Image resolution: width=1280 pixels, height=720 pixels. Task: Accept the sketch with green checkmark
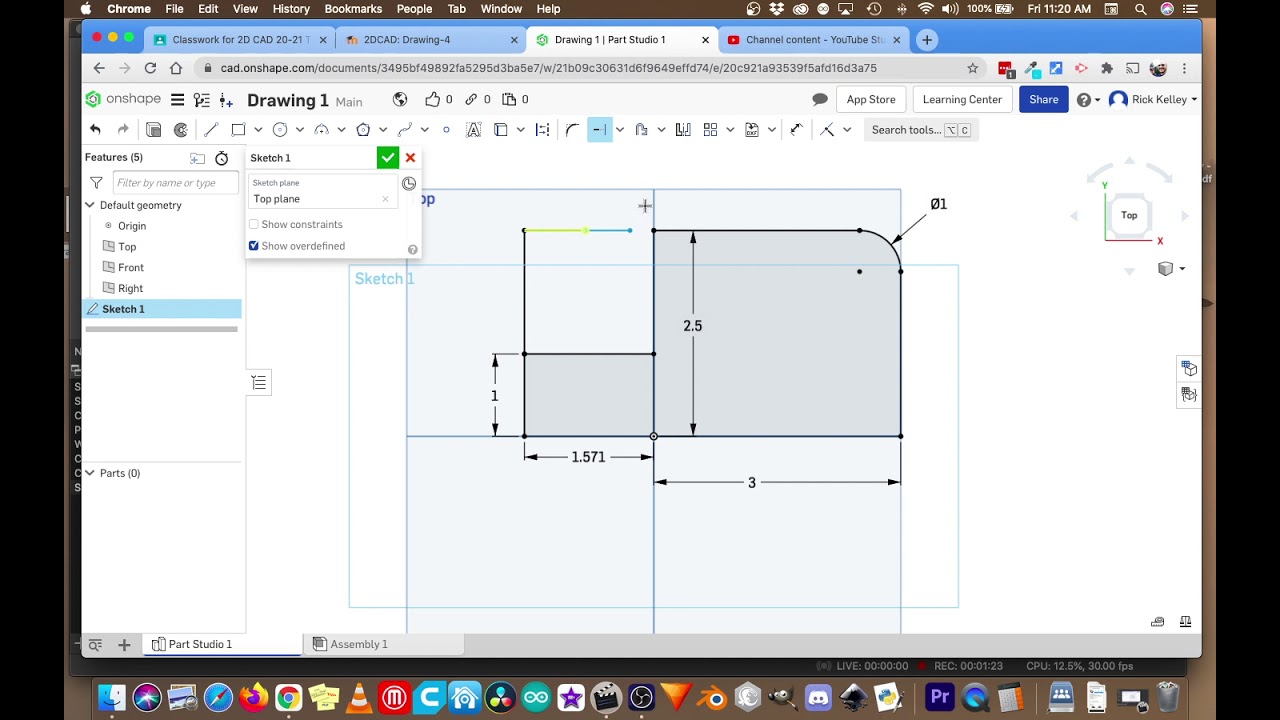tap(387, 158)
